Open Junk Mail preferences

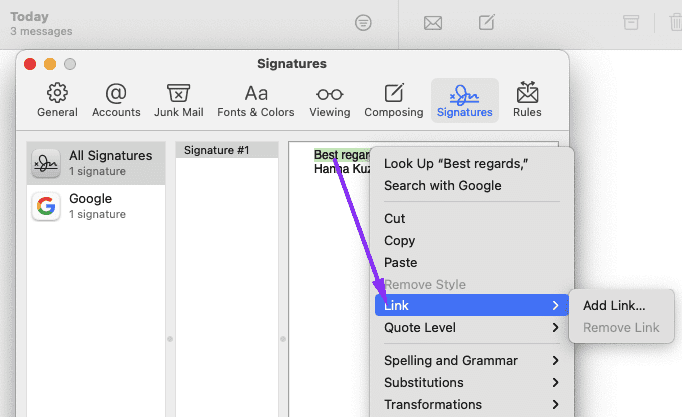pyautogui.click(x=179, y=100)
